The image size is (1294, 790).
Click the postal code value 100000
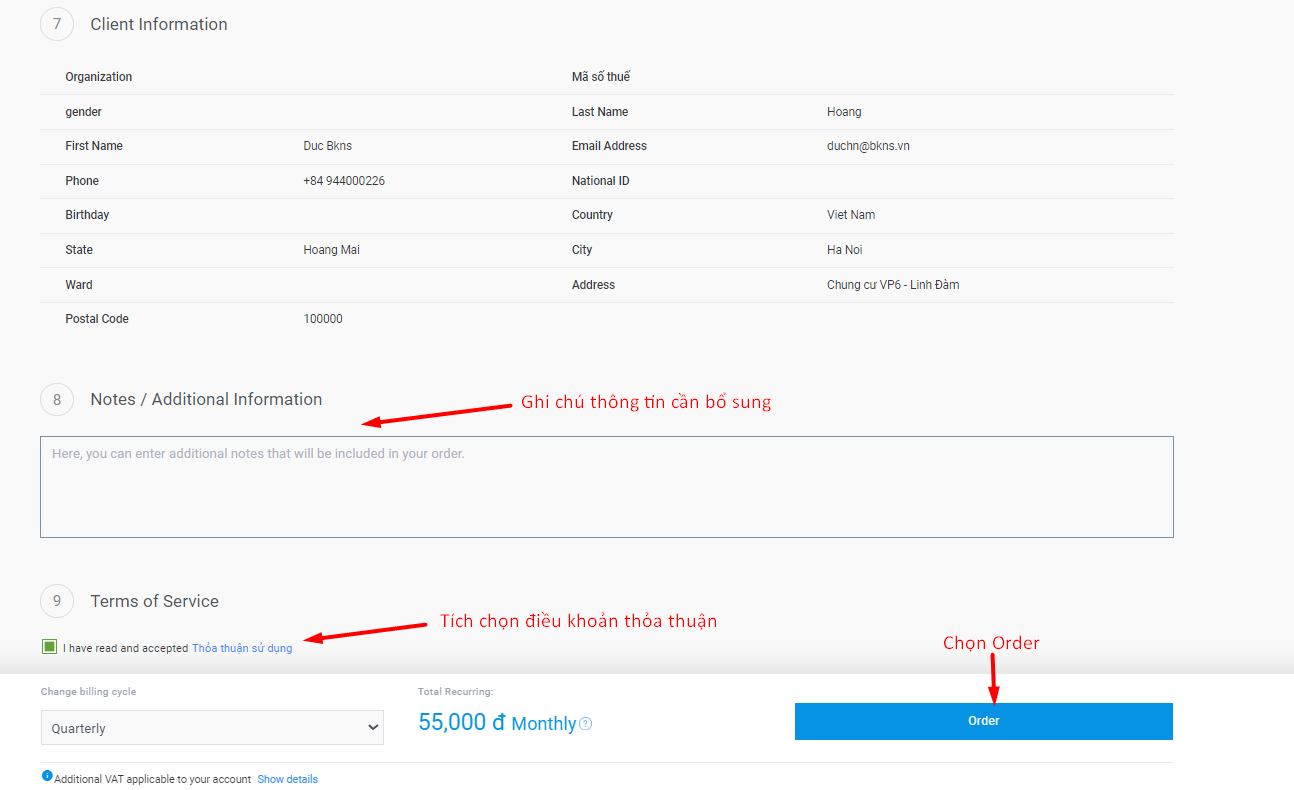coord(323,319)
